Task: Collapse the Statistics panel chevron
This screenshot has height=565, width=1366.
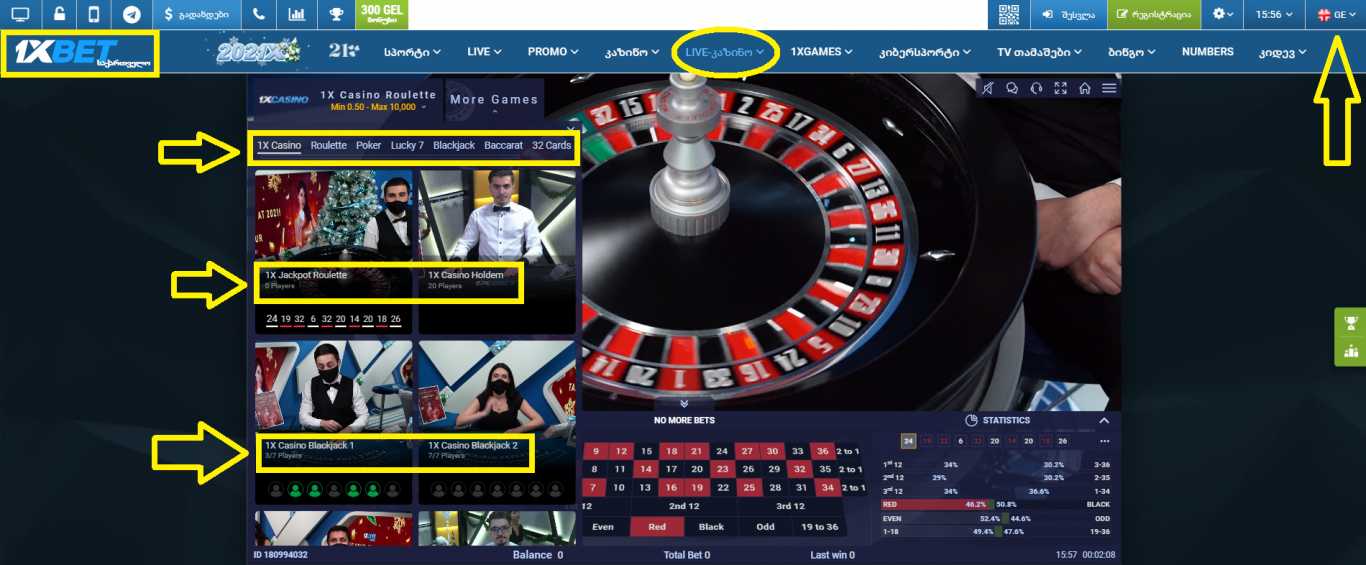Action: point(1104,421)
